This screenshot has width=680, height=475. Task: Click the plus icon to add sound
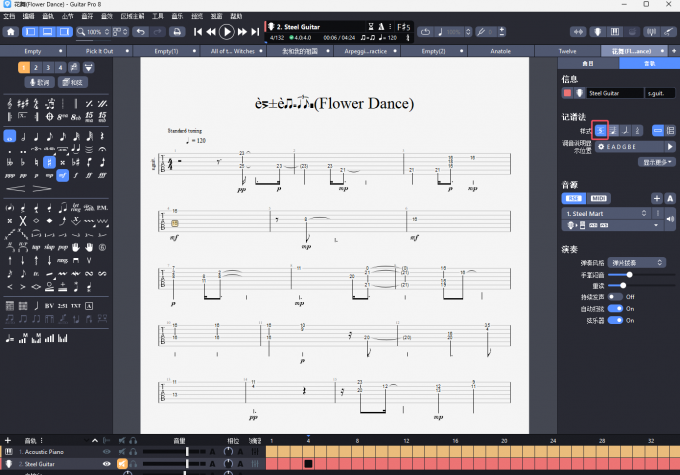click(656, 198)
